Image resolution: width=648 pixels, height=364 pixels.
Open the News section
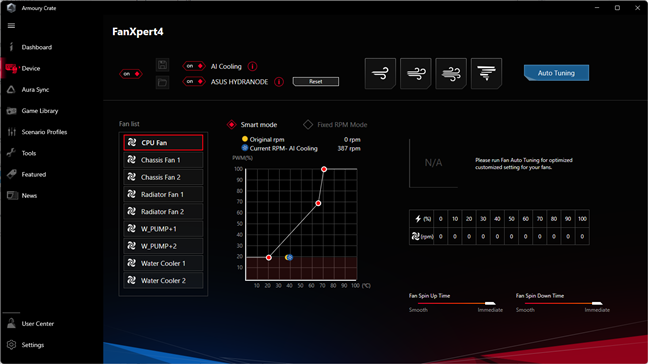point(29,196)
